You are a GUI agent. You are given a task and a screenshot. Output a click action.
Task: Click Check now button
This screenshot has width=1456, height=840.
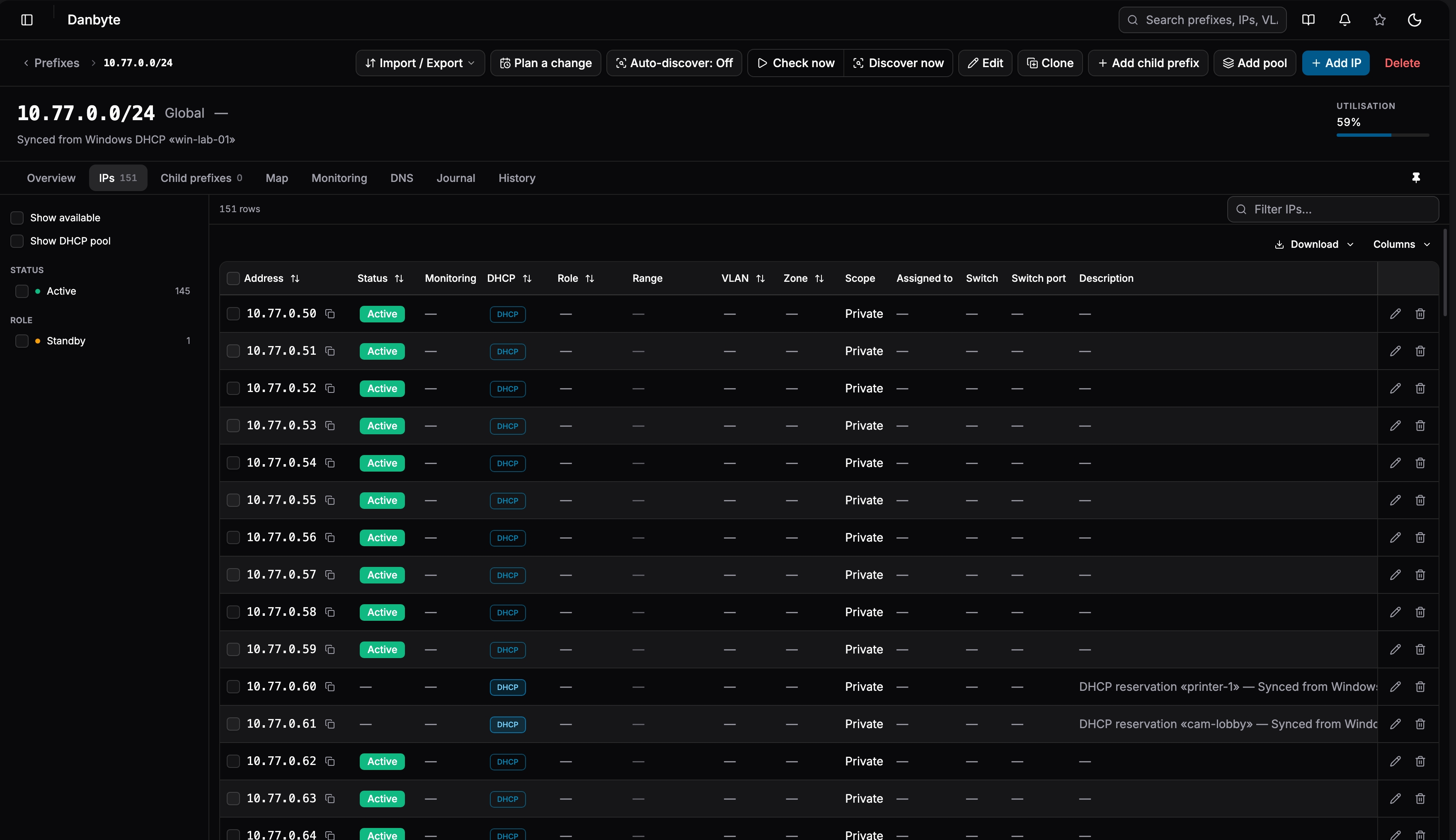click(x=795, y=63)
